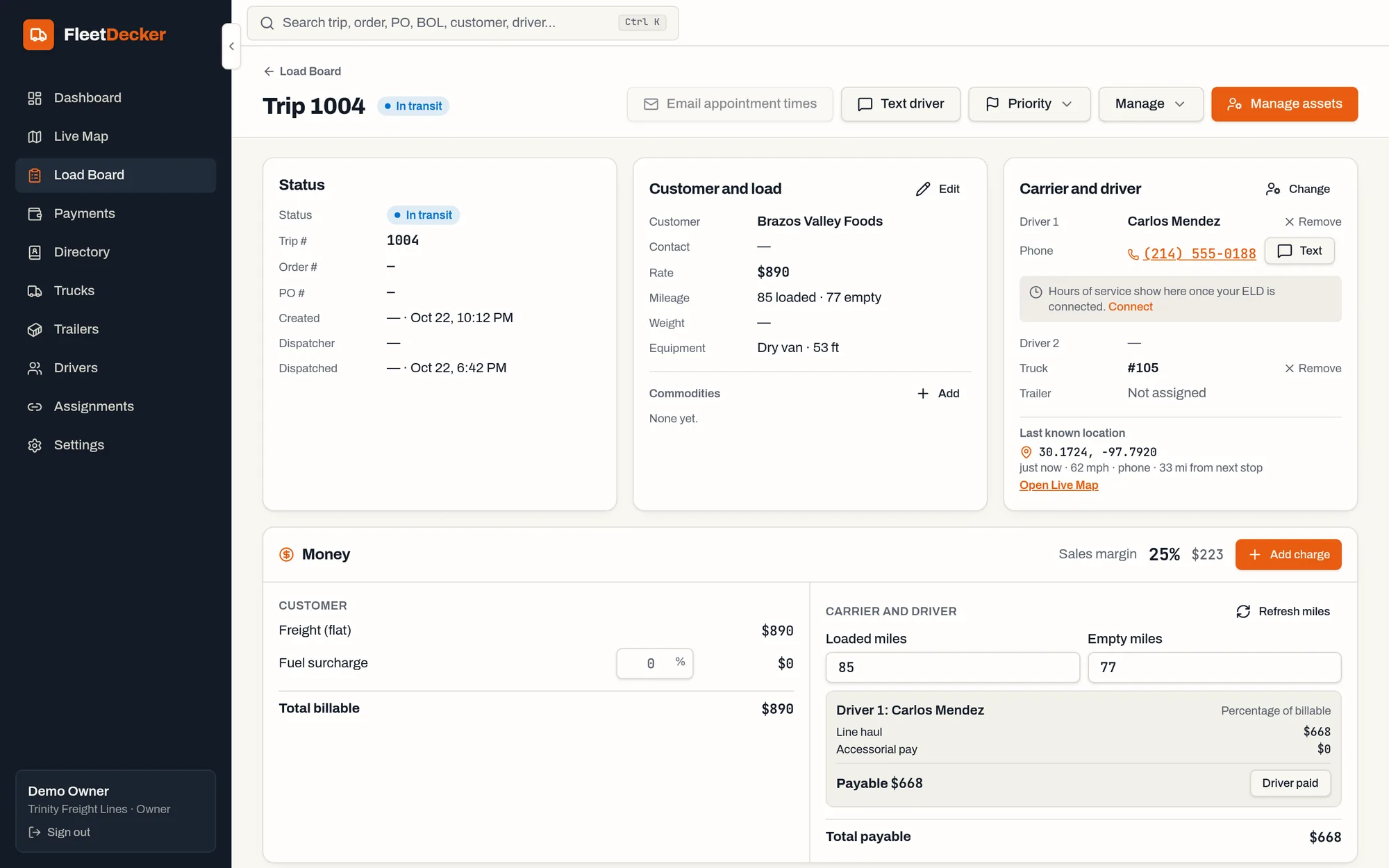Click the Live Map icon
The width and height of the screenshot is (1389, 868).
pyautogui.click(x=35, y=137)
